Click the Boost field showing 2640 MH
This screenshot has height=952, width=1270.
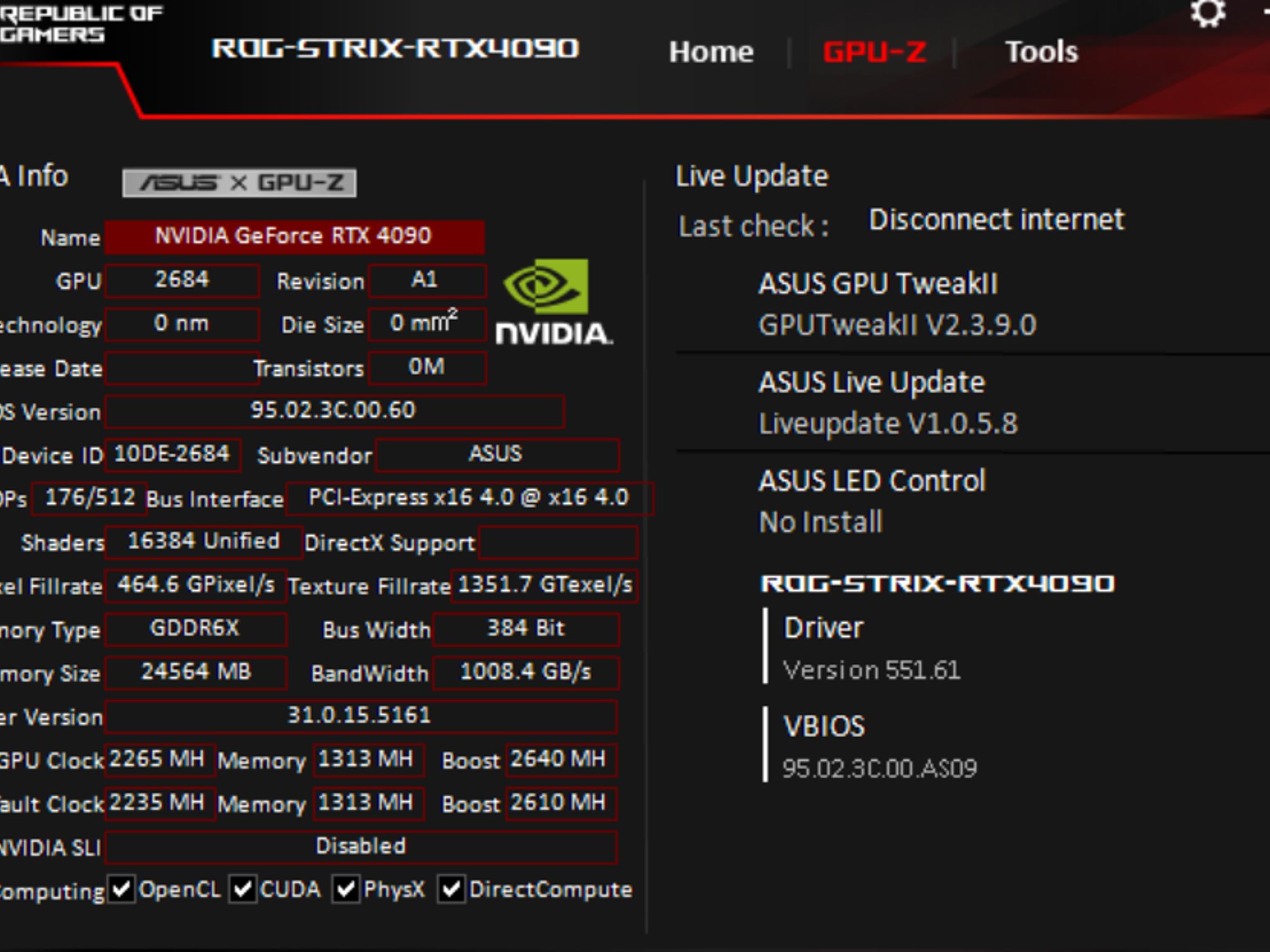click(x=561, y=760)
